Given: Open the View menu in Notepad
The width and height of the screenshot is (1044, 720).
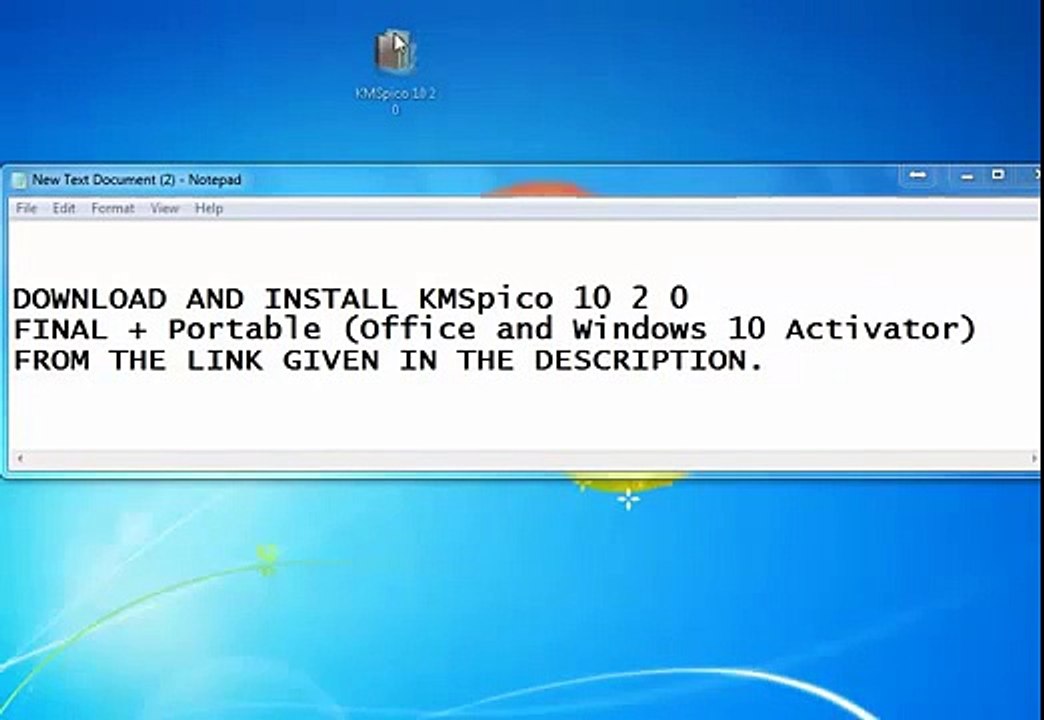Looking at the screenshot, I should 164,208.
